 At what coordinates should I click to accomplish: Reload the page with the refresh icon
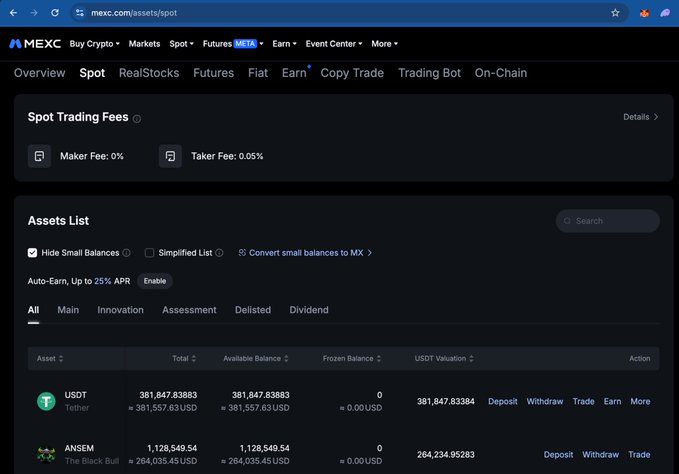pos(55,13)
